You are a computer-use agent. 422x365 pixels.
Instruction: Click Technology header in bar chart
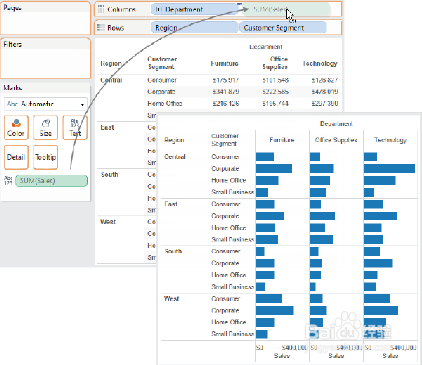390,140
